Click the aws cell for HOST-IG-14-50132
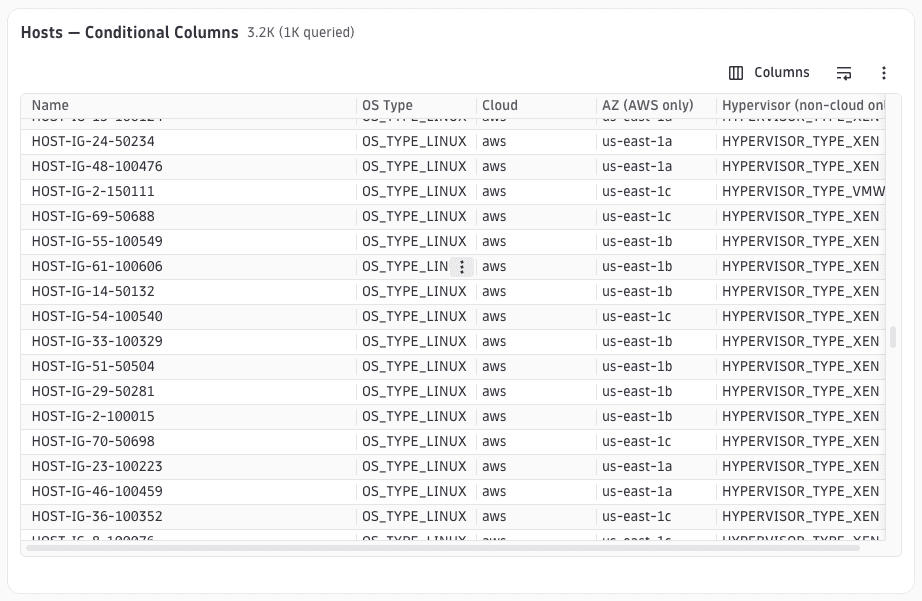Image resolution: width=922 pixels, height=601 pixels. point(494,292)
